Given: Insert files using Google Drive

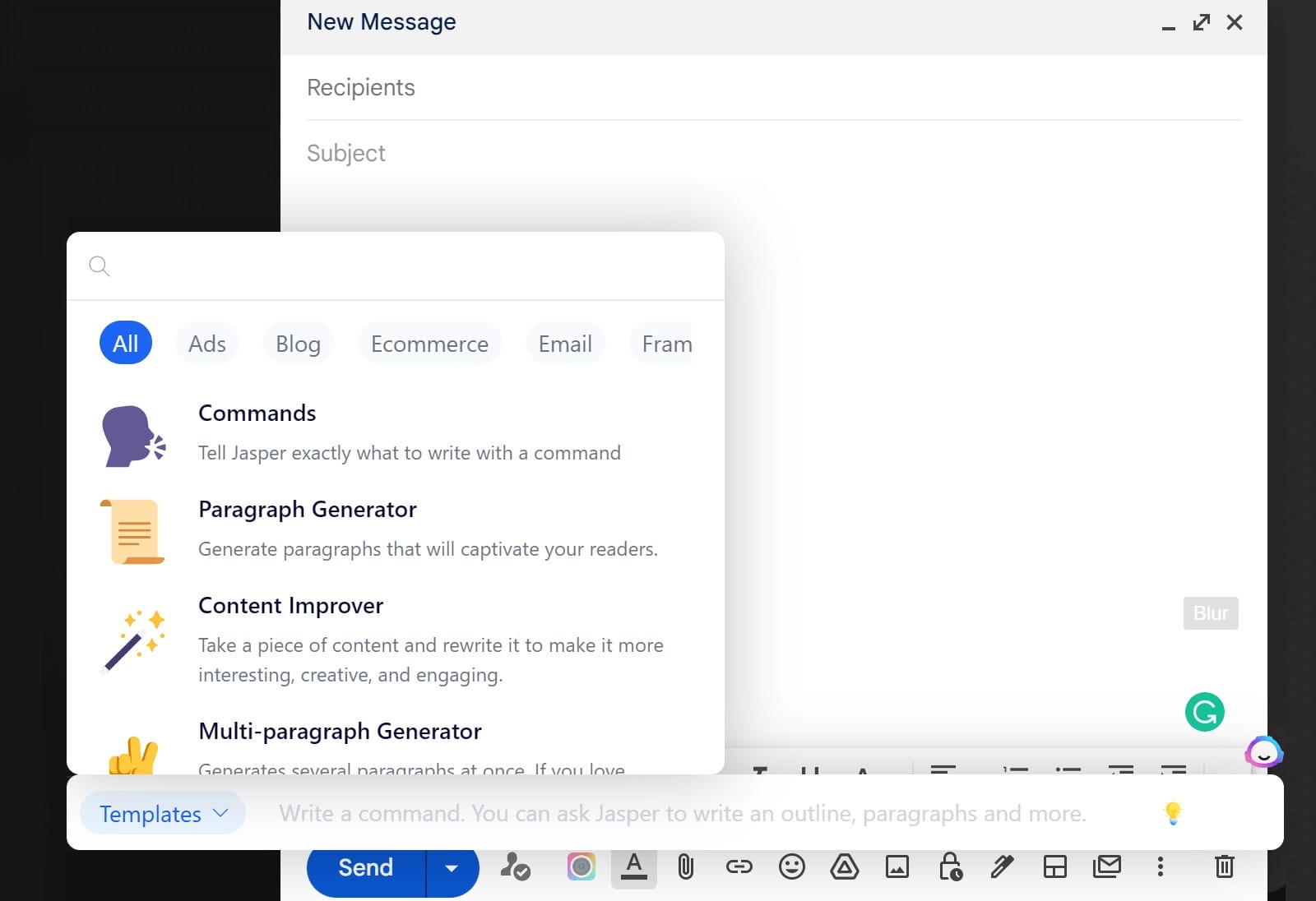Looking at the screenshot, I should 844,866.
